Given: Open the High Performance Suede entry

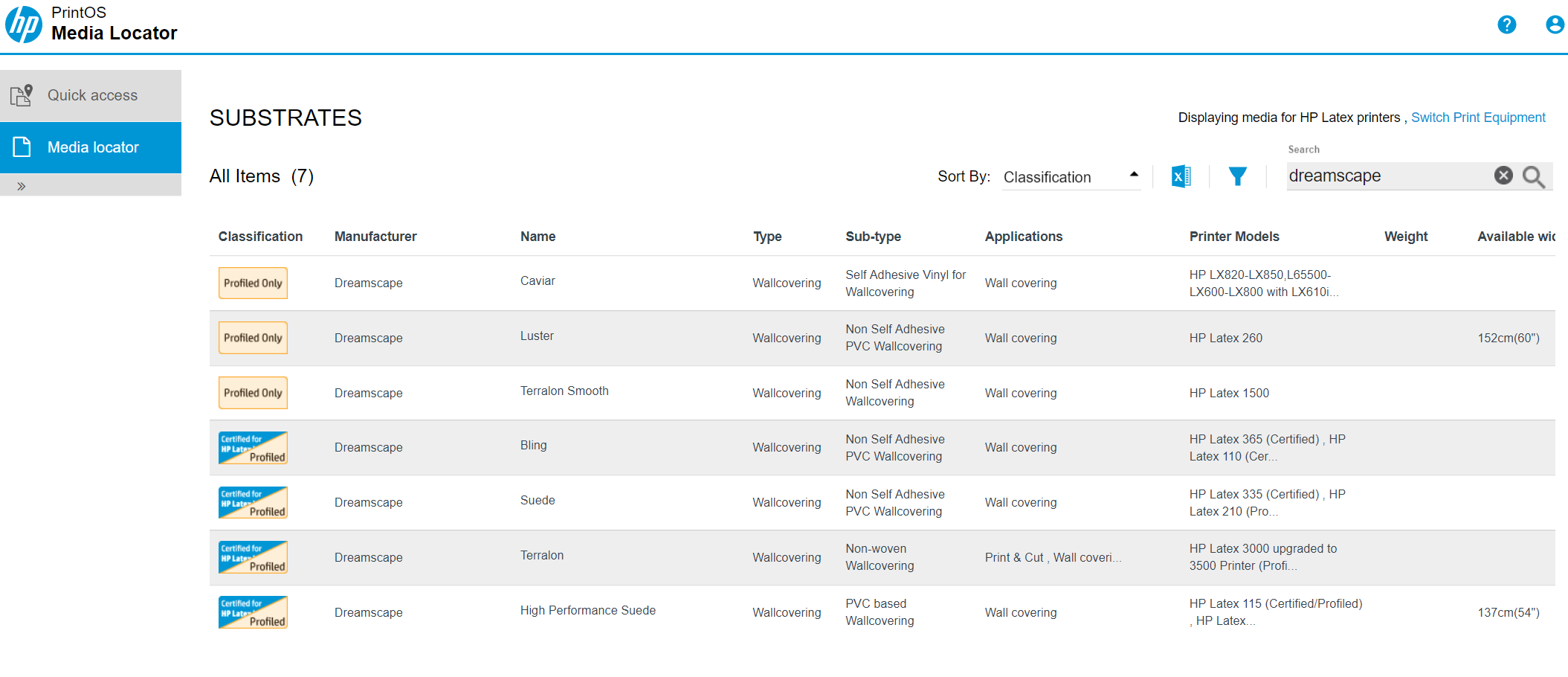Looking at the screenshot, I should pos(588,611).
